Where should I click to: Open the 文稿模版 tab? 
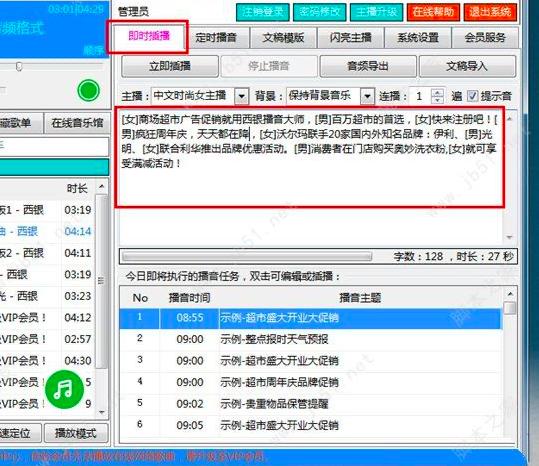(x=283, y=37)
